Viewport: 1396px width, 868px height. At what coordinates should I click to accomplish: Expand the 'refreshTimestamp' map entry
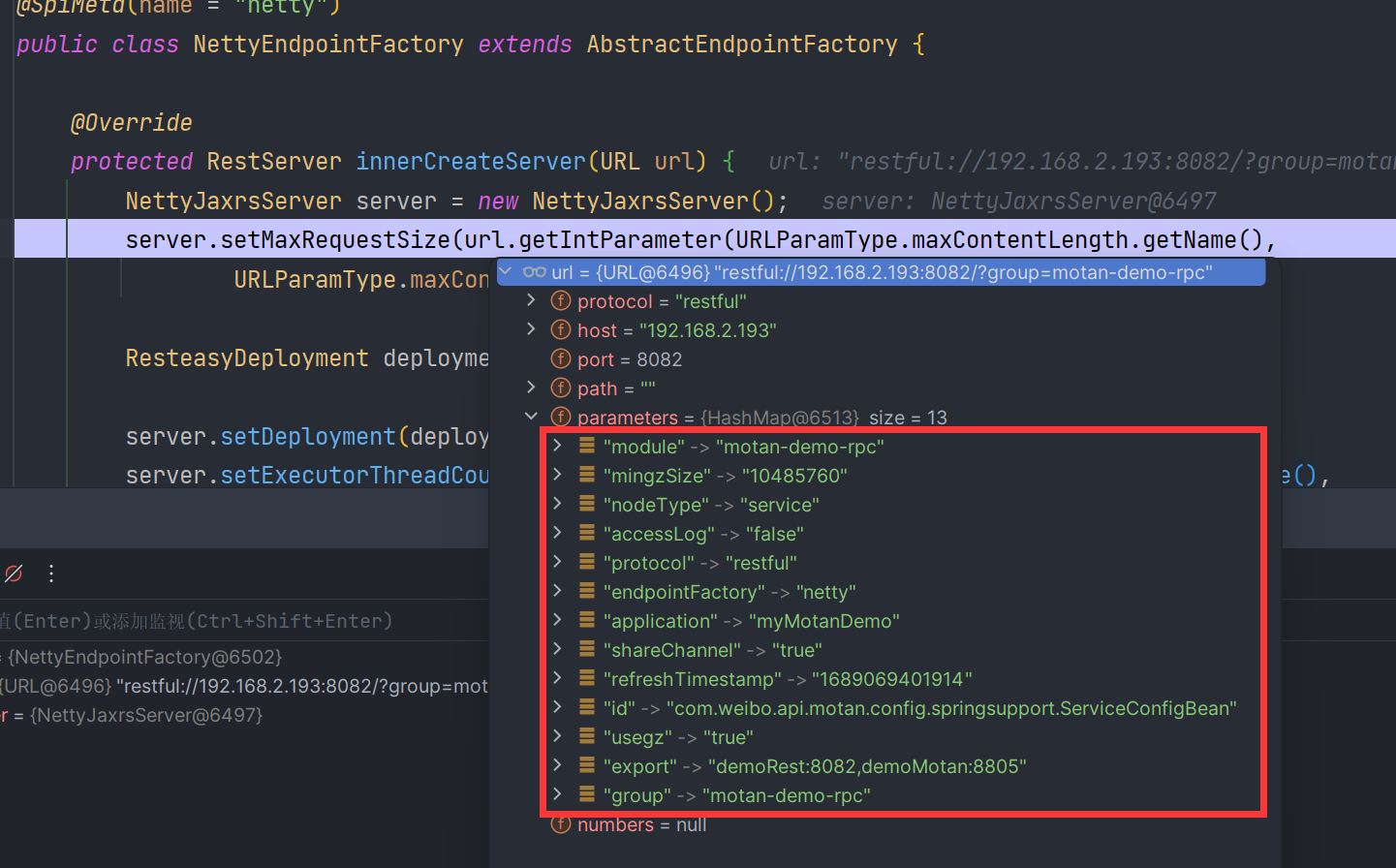click(559, 678)
